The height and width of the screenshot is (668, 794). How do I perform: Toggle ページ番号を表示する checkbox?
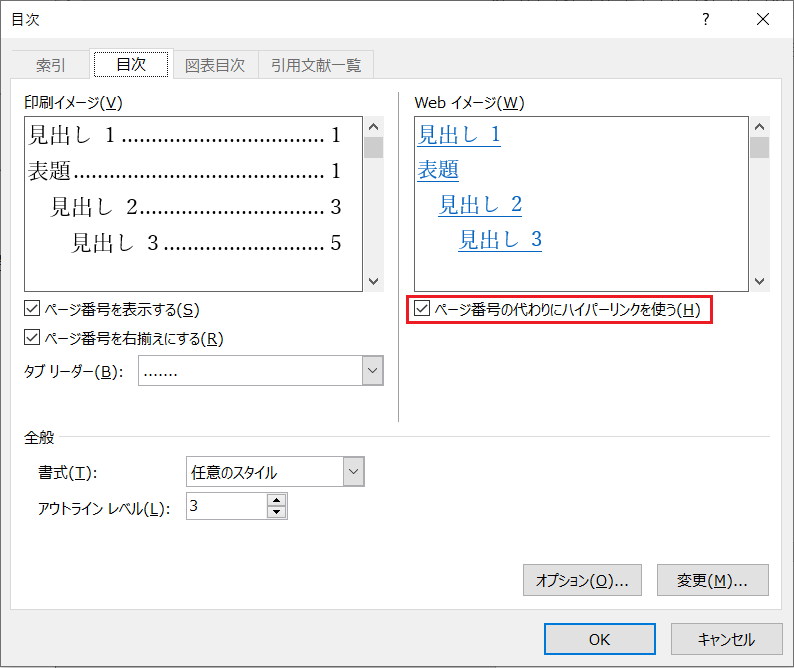pos(32,310)
